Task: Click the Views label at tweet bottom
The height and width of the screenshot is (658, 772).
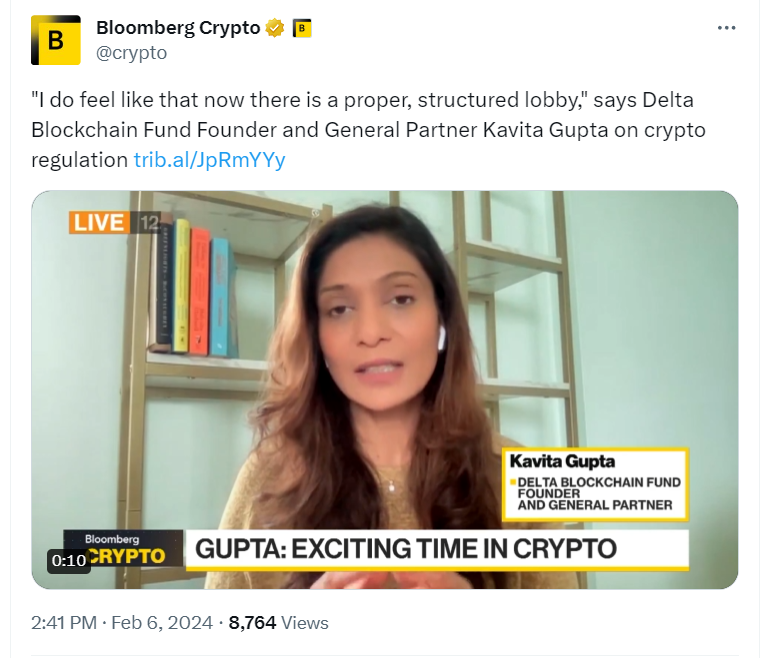Action: point(305,623)
